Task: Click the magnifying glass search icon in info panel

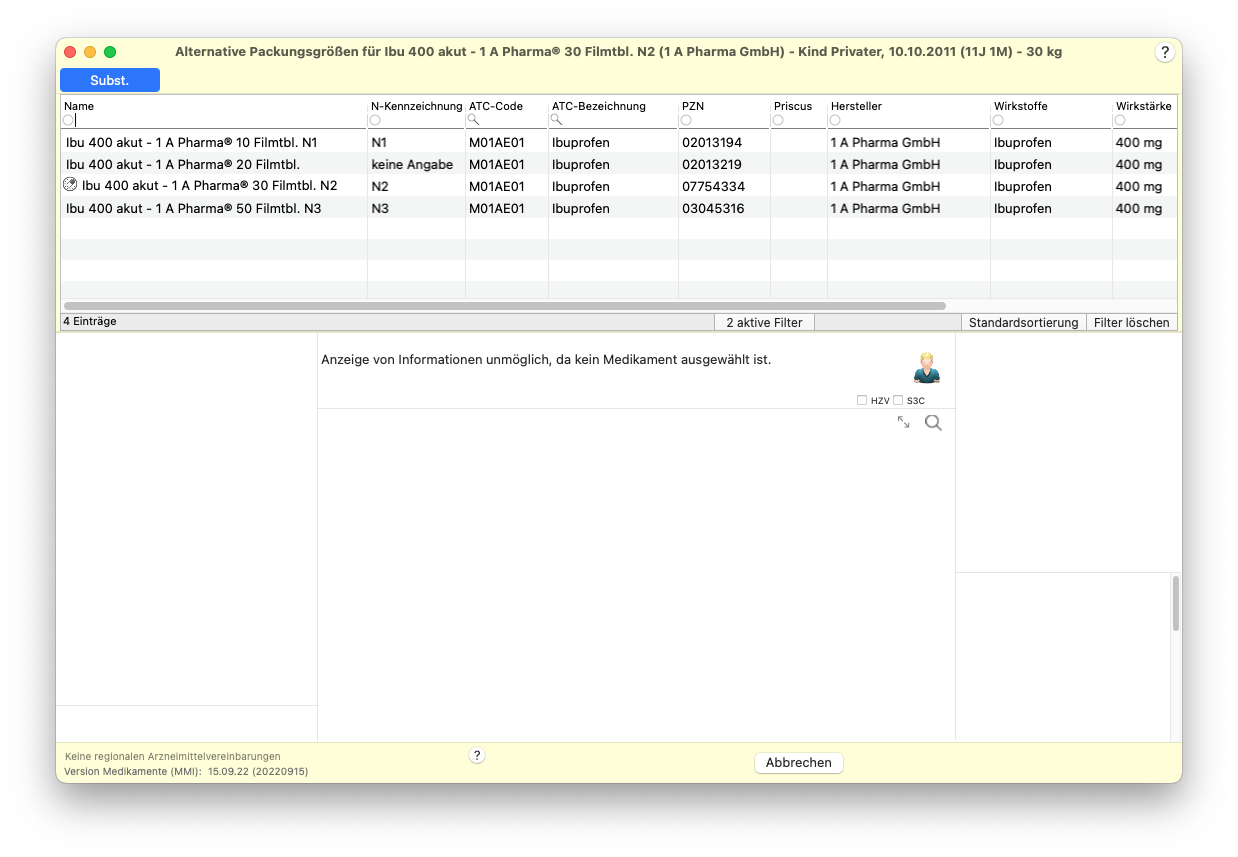Action: [x=933, y=423]
